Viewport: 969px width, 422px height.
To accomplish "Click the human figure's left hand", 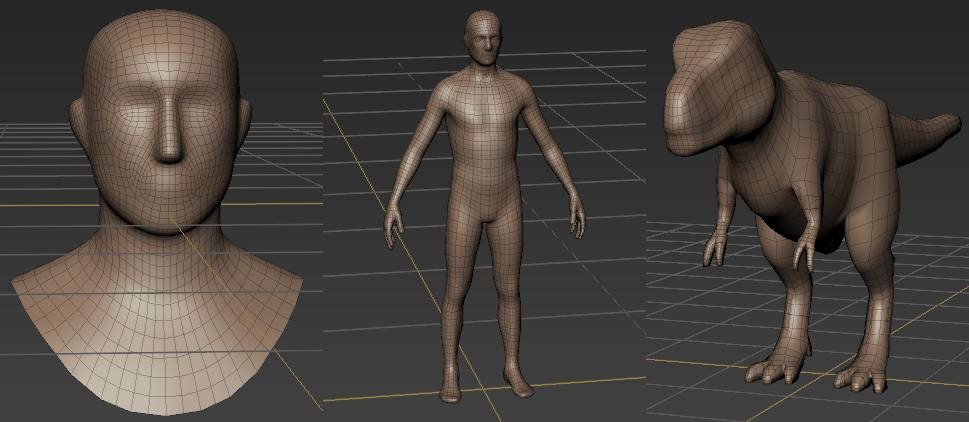I will tap(393, 227).
